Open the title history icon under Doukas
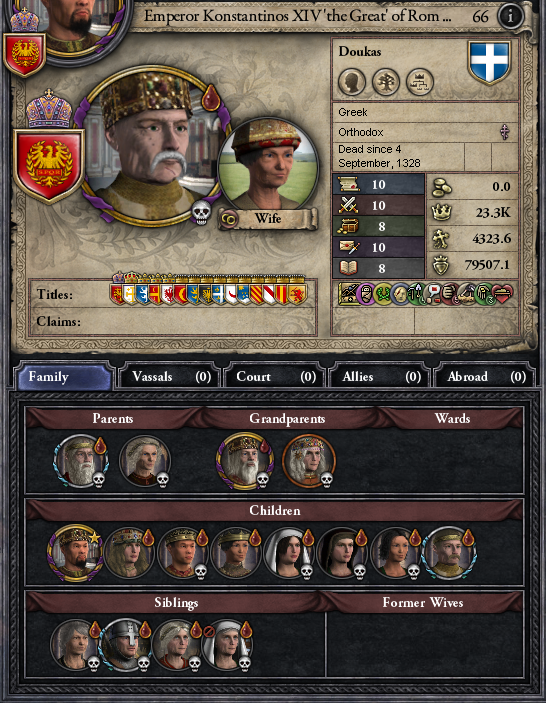 pos(420,82)
